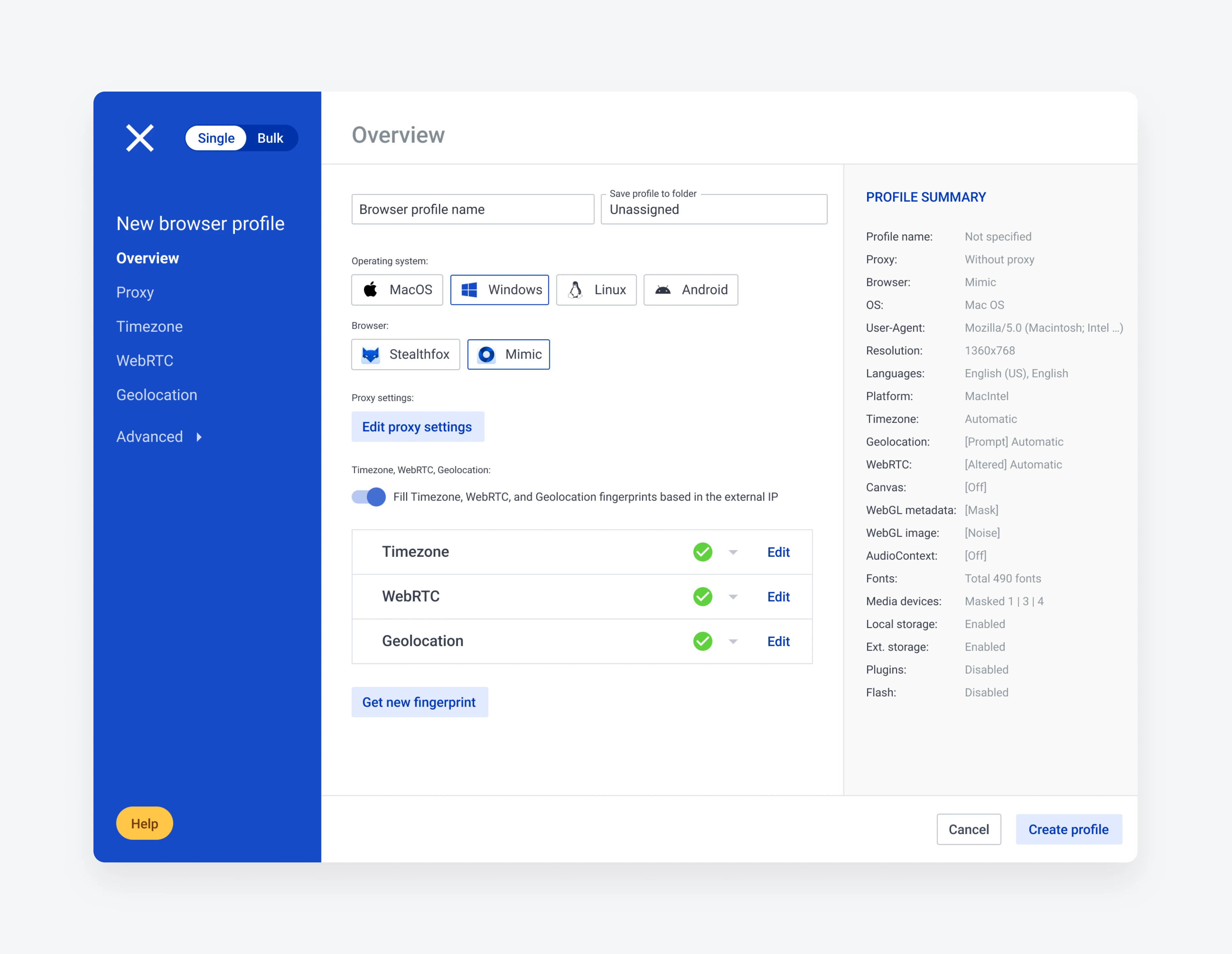Viewport: 1232px width, 954px height.
Task: Click the '[Noise]' WebGL image value
Action: click(x=982, y=533)
